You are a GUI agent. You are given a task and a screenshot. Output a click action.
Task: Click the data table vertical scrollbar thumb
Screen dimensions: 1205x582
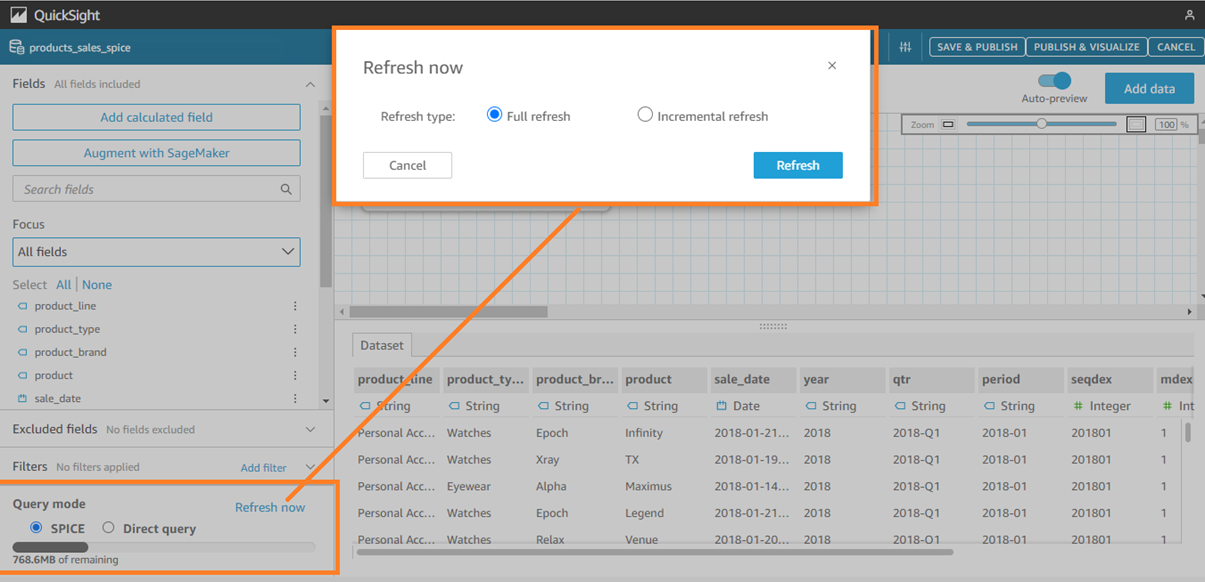click(1188, 431)
